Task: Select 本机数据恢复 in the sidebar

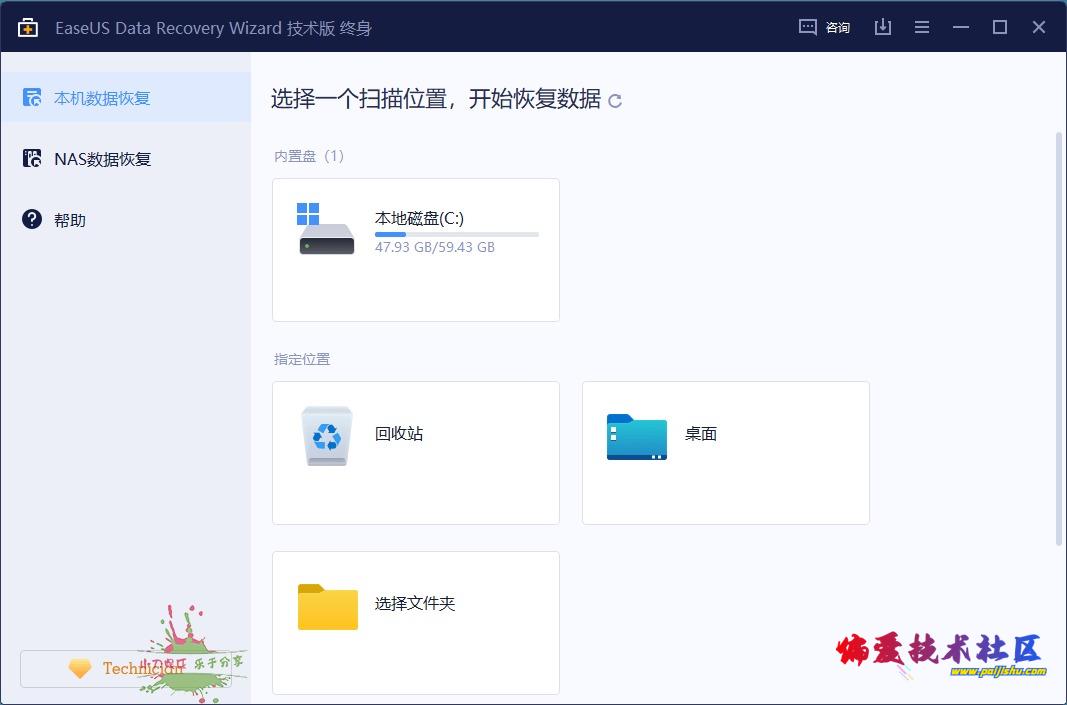Action: [x=126, y=97]
